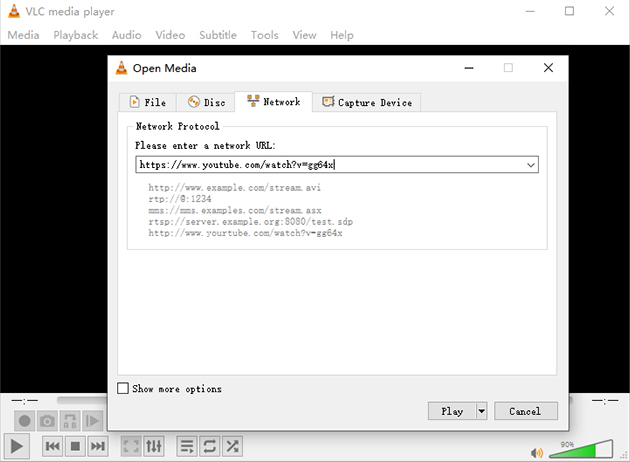
Task: Take a snapshot with camera icon
Action: pyautogui.click(x=47, y=421)
